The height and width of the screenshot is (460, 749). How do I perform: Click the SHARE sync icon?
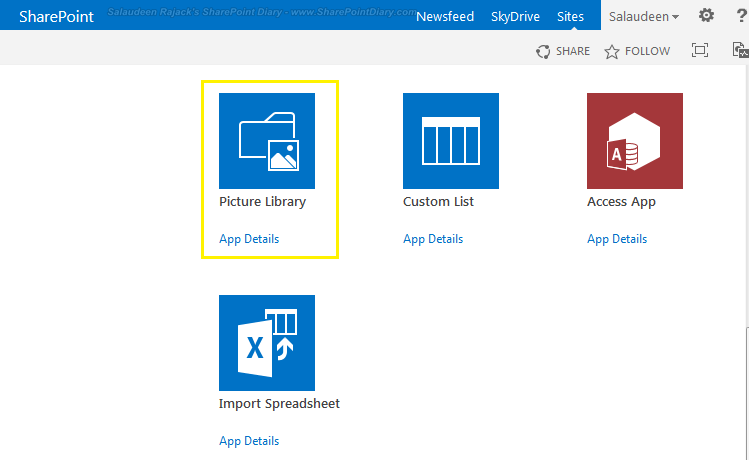point(543,51)
